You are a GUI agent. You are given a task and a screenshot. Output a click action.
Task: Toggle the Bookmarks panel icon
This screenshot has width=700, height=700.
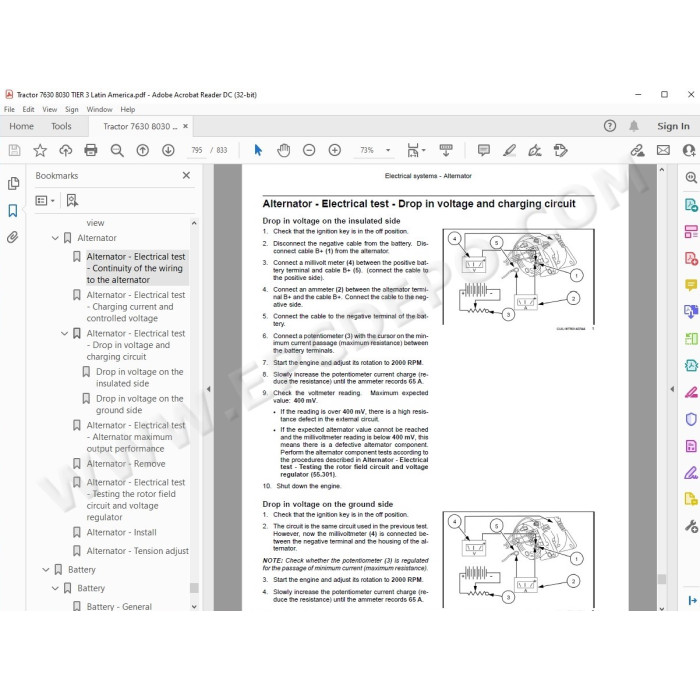13,210
